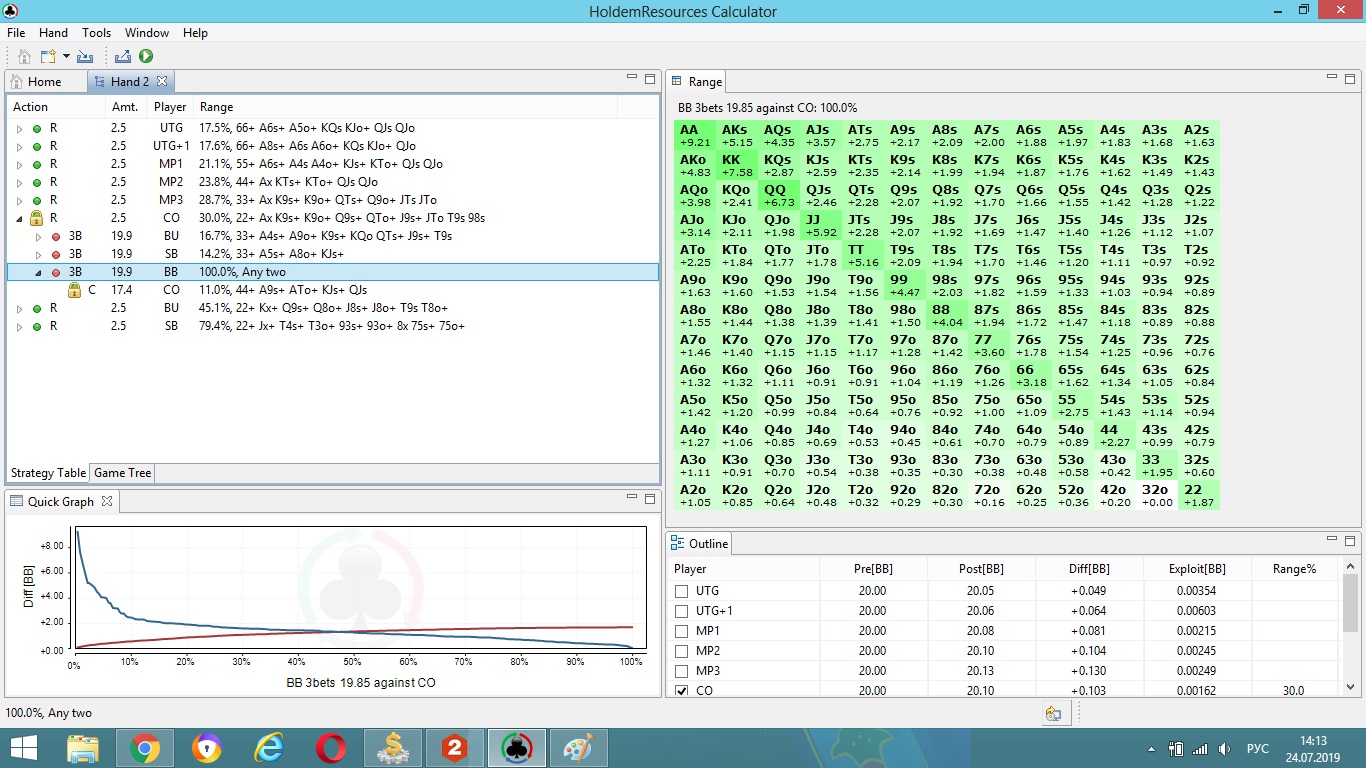Click the Diff[BB] column header
This screenshot has width=1366, height=768.
[x=1089, y=569]
